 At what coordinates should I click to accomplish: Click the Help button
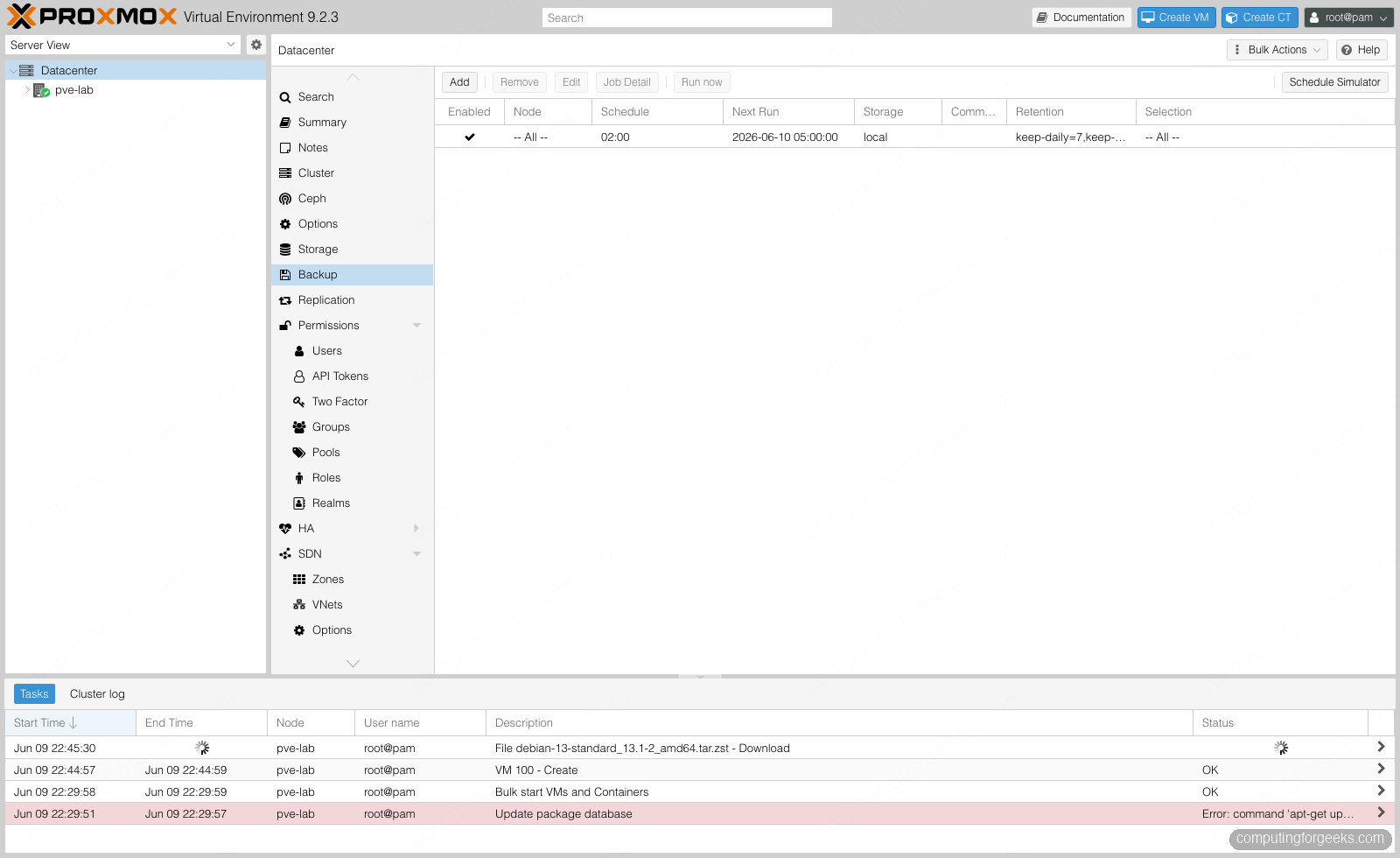pyautogui.click(x=1361, y=50)
